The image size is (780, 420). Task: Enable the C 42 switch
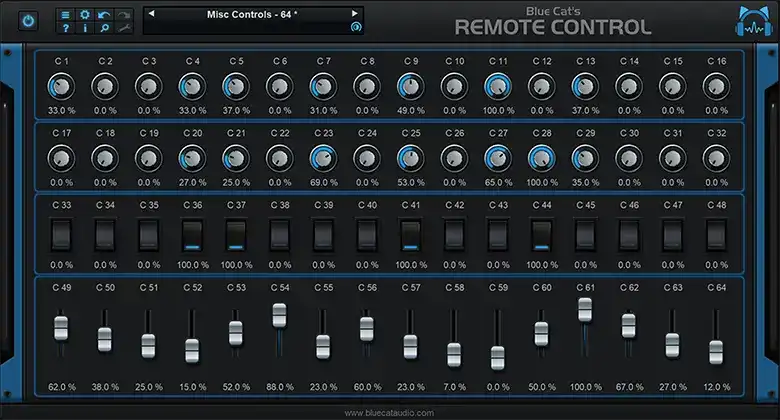tap(454, 234)
